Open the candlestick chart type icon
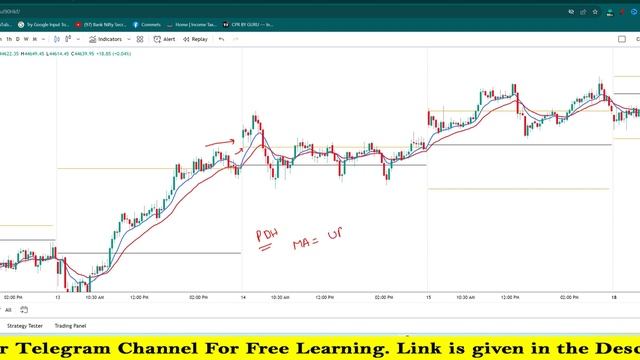Image resolution: width=640 pixels, height=360 pixels. pos(57,39)
